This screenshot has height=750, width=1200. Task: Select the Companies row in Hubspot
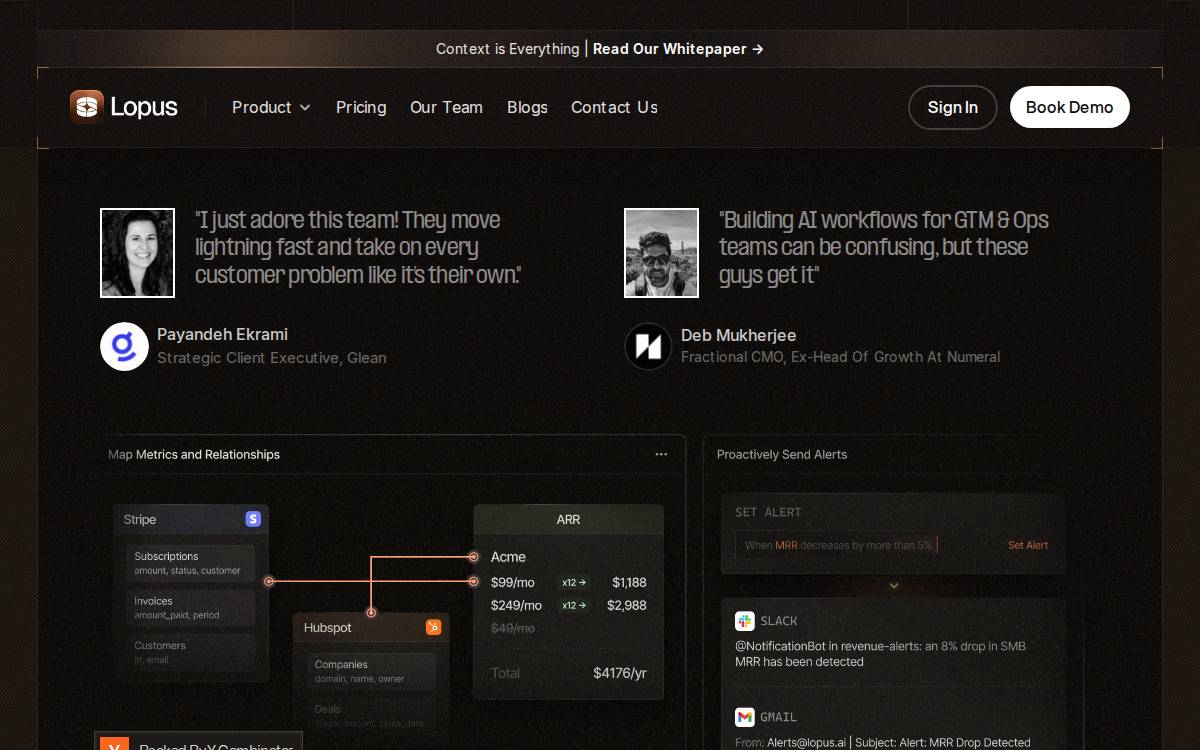tap(370, 671)
